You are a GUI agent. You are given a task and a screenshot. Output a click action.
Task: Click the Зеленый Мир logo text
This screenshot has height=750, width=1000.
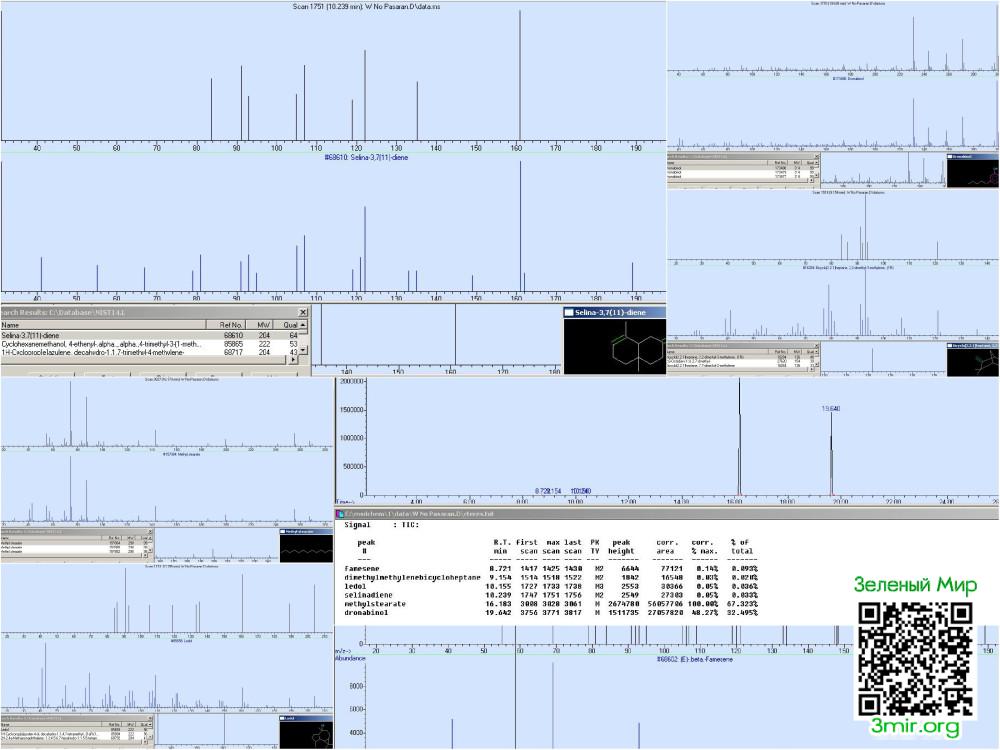(915, 584)
